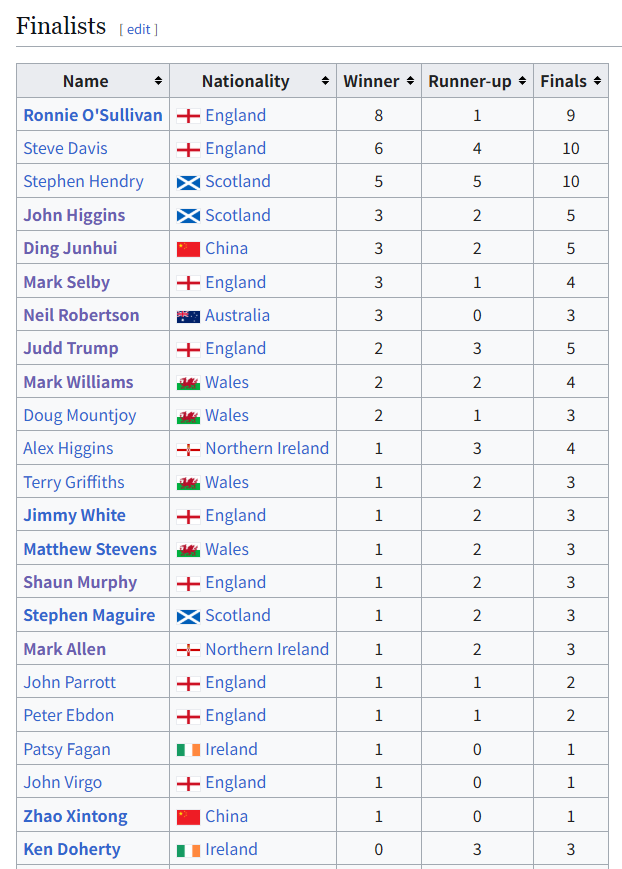Sort by Runner-up column arrows

click(523, 81)
